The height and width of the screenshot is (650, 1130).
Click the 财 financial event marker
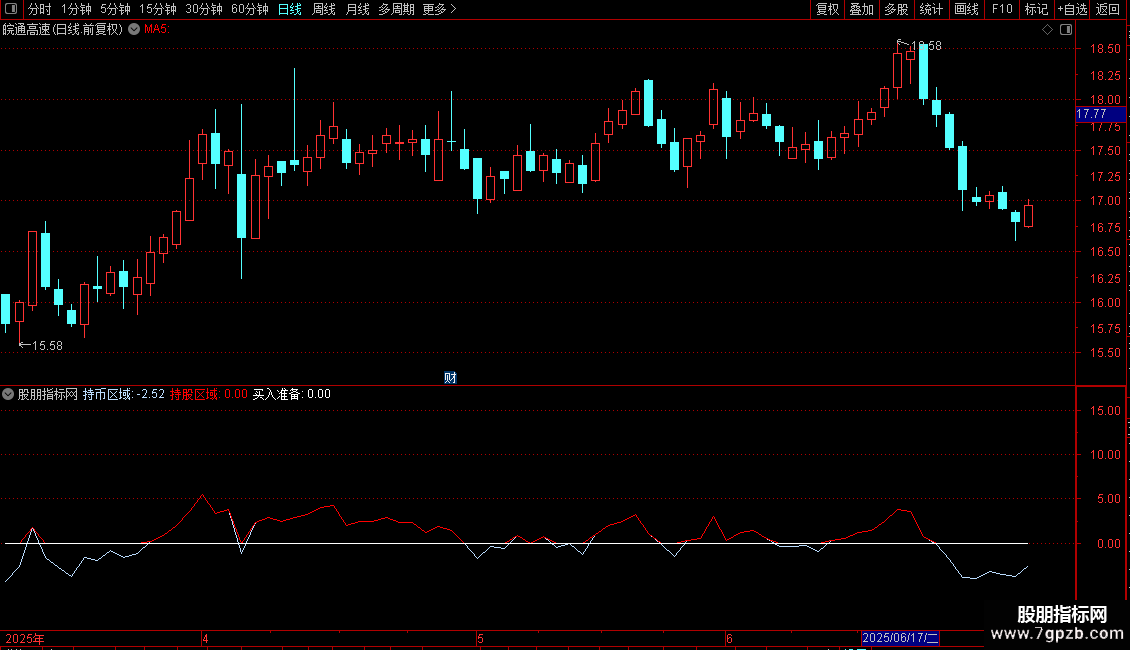tap(450, 378)
